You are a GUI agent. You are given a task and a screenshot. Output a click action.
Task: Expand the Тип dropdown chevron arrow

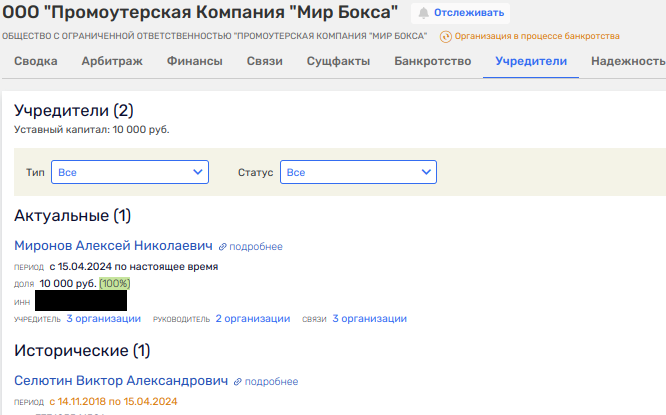tap(198, 172)
